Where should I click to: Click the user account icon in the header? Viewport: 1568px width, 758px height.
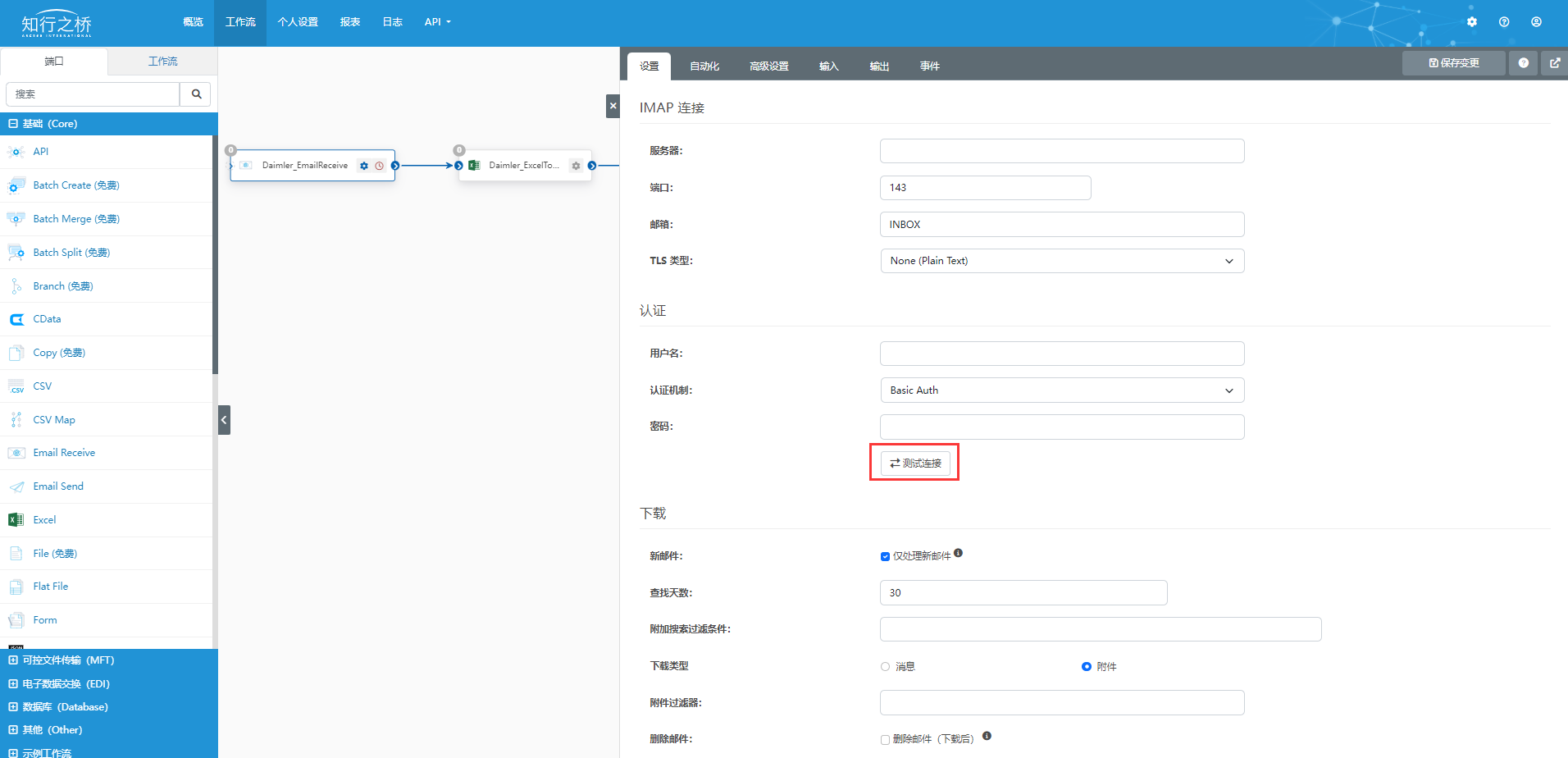pyautogui.click(x=1535, y=22)
